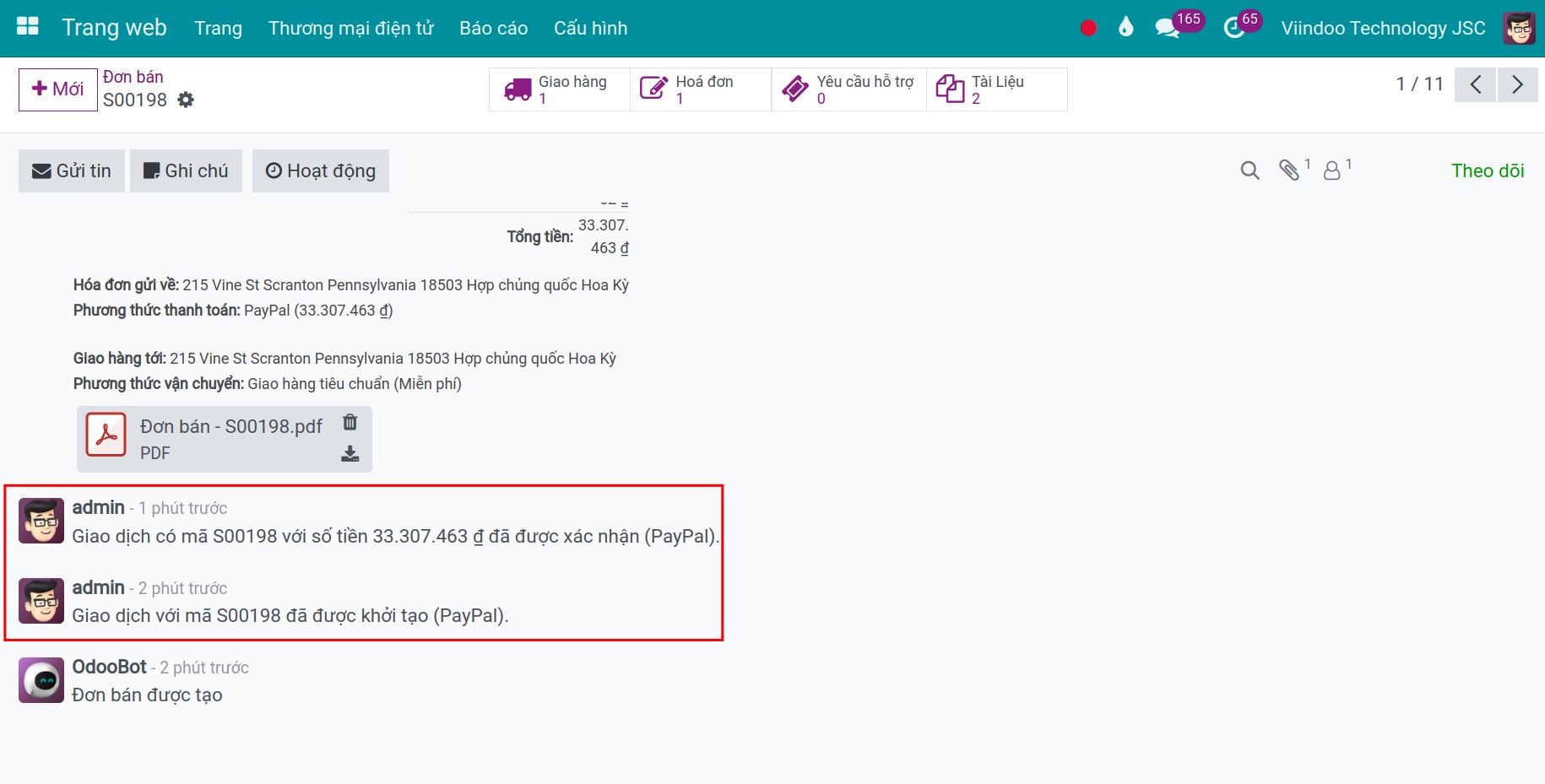Click Ghi chú log note button

(186, 171)
